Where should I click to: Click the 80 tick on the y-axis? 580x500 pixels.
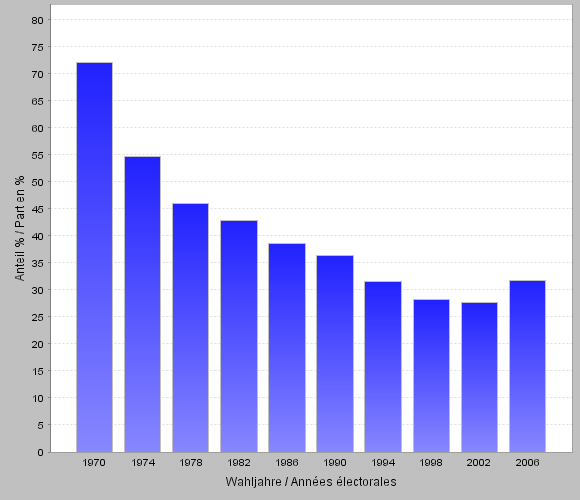point(37,20)
